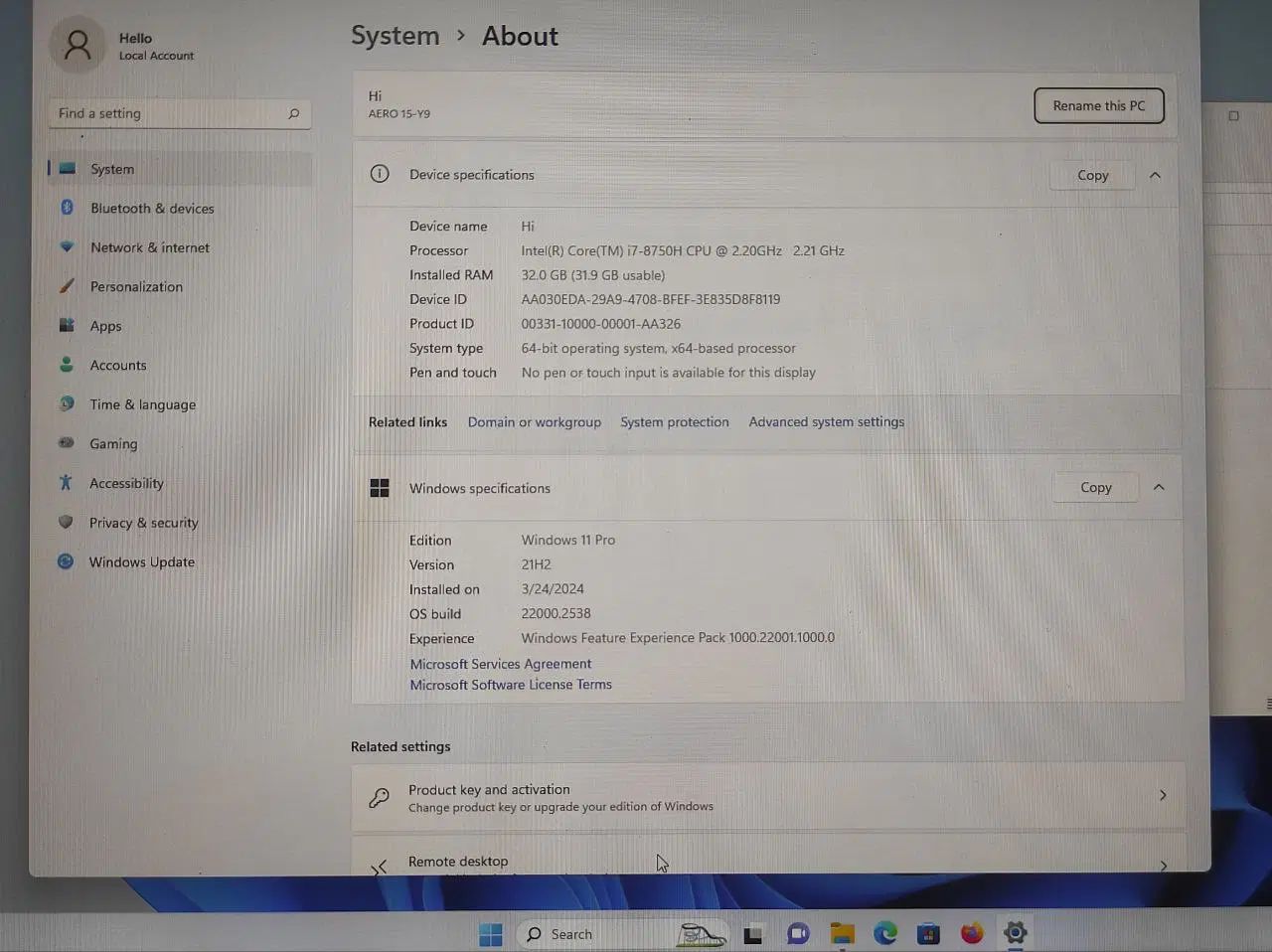
Task: Click the Device specifications info icon
Action: tap(380, 174)
